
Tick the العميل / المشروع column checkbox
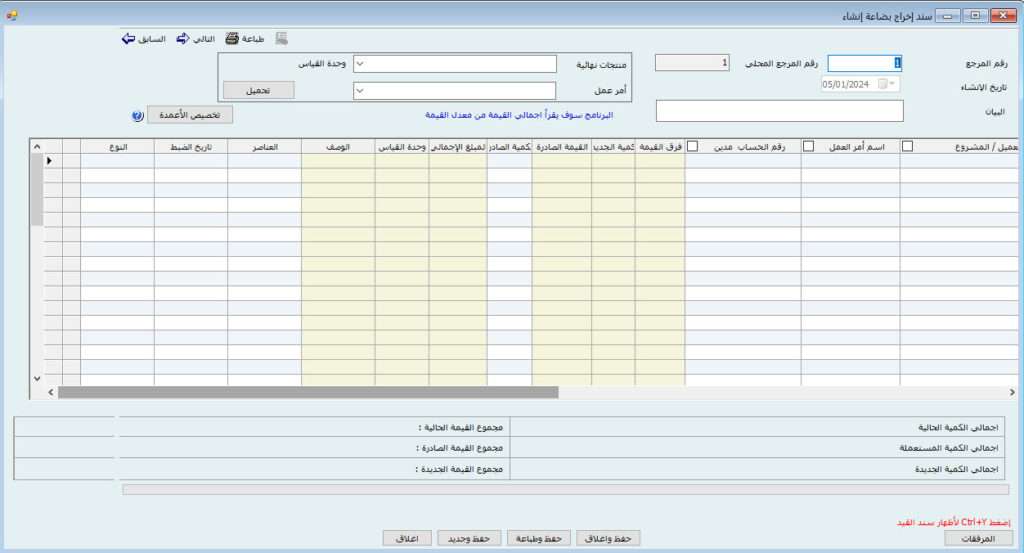coord(908,146)
